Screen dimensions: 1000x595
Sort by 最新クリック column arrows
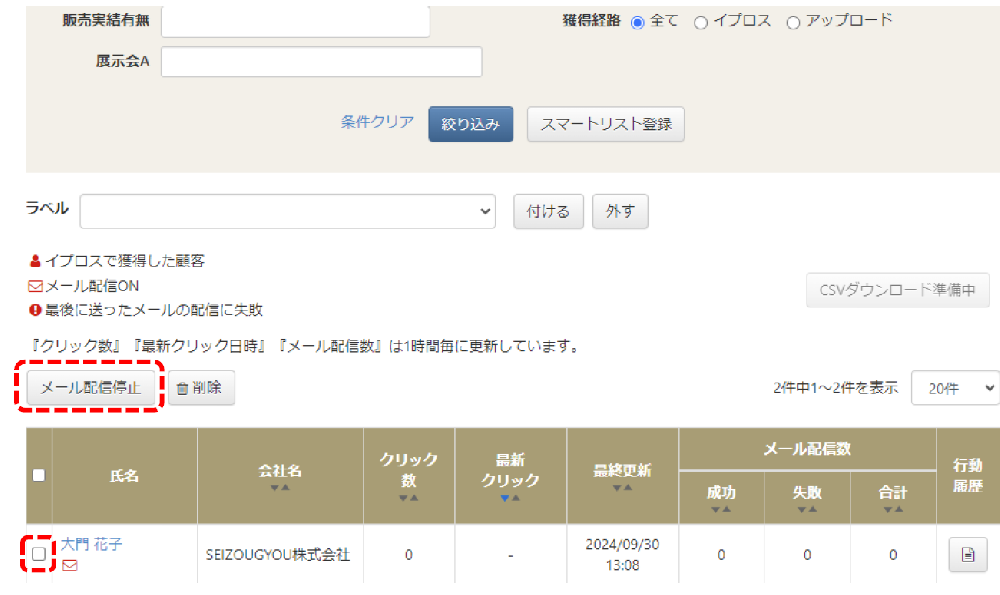tap(510, 497)
